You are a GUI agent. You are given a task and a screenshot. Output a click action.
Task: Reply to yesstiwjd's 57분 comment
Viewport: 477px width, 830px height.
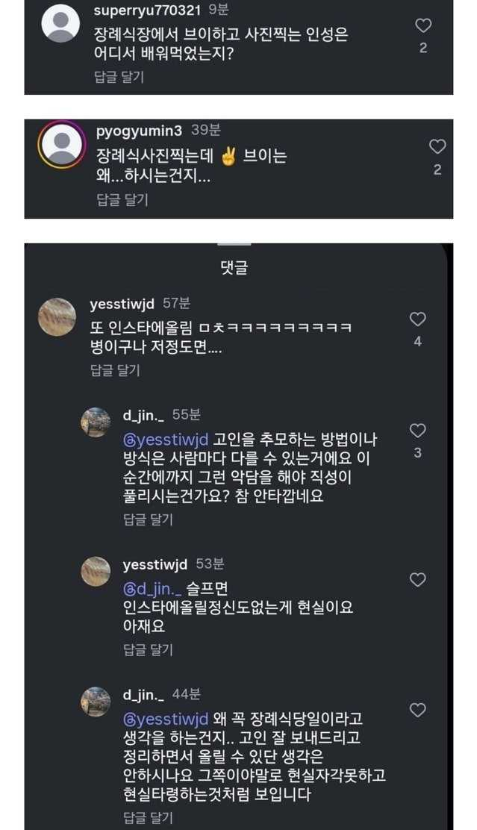(115, 371)
